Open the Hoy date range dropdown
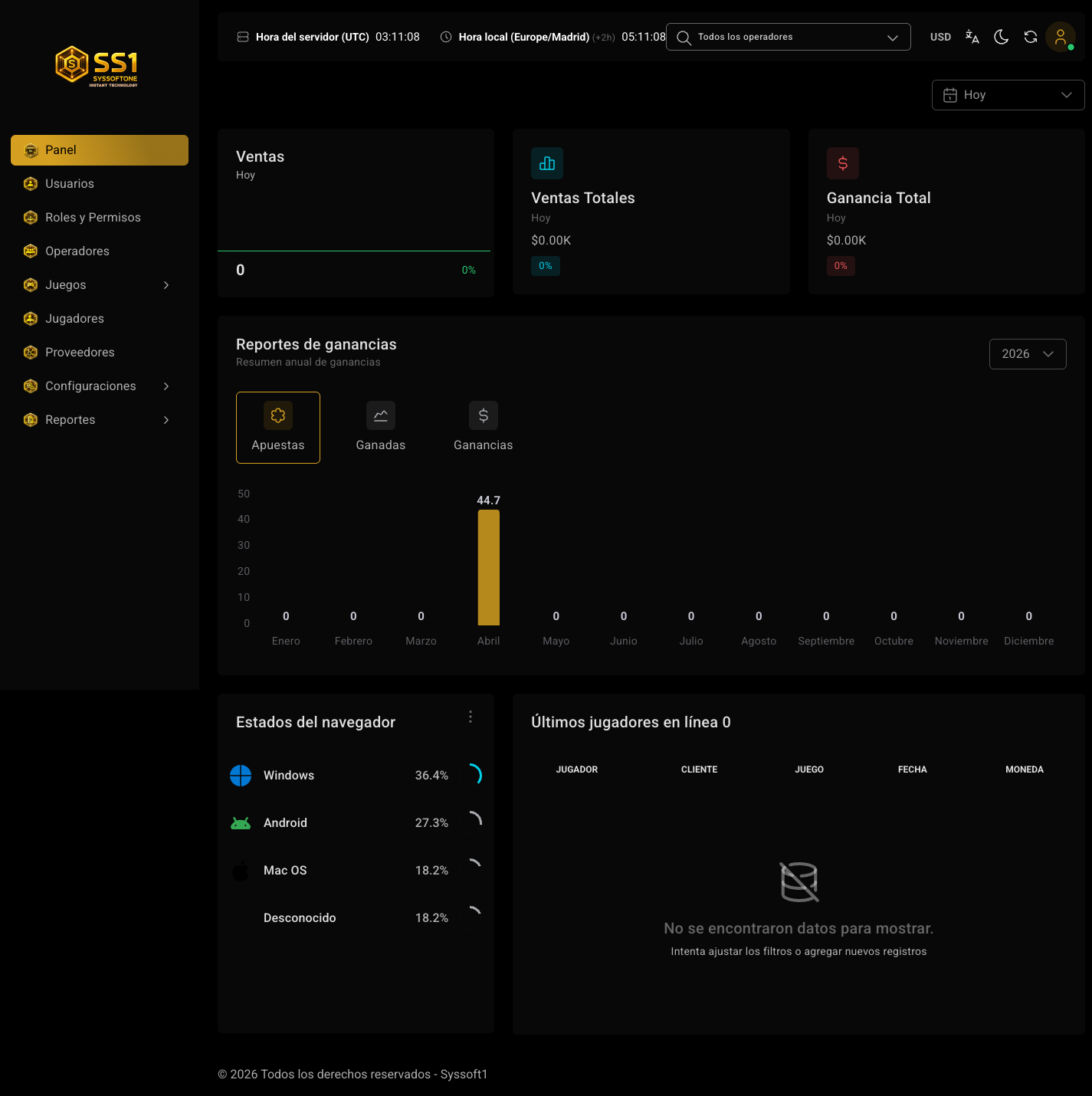1092x1096 pixels. (1008, 95)
